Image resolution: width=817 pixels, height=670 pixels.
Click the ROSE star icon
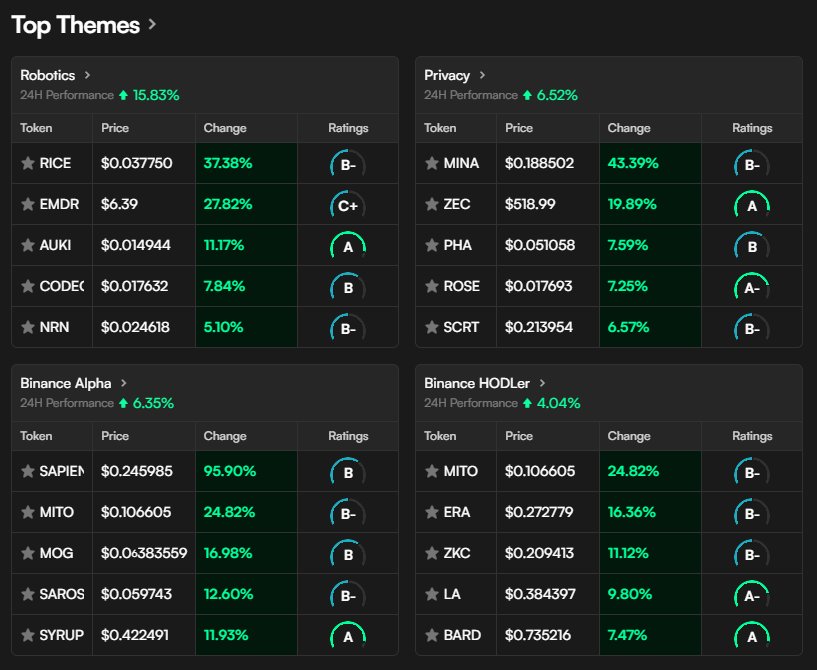tap(432, 287)
